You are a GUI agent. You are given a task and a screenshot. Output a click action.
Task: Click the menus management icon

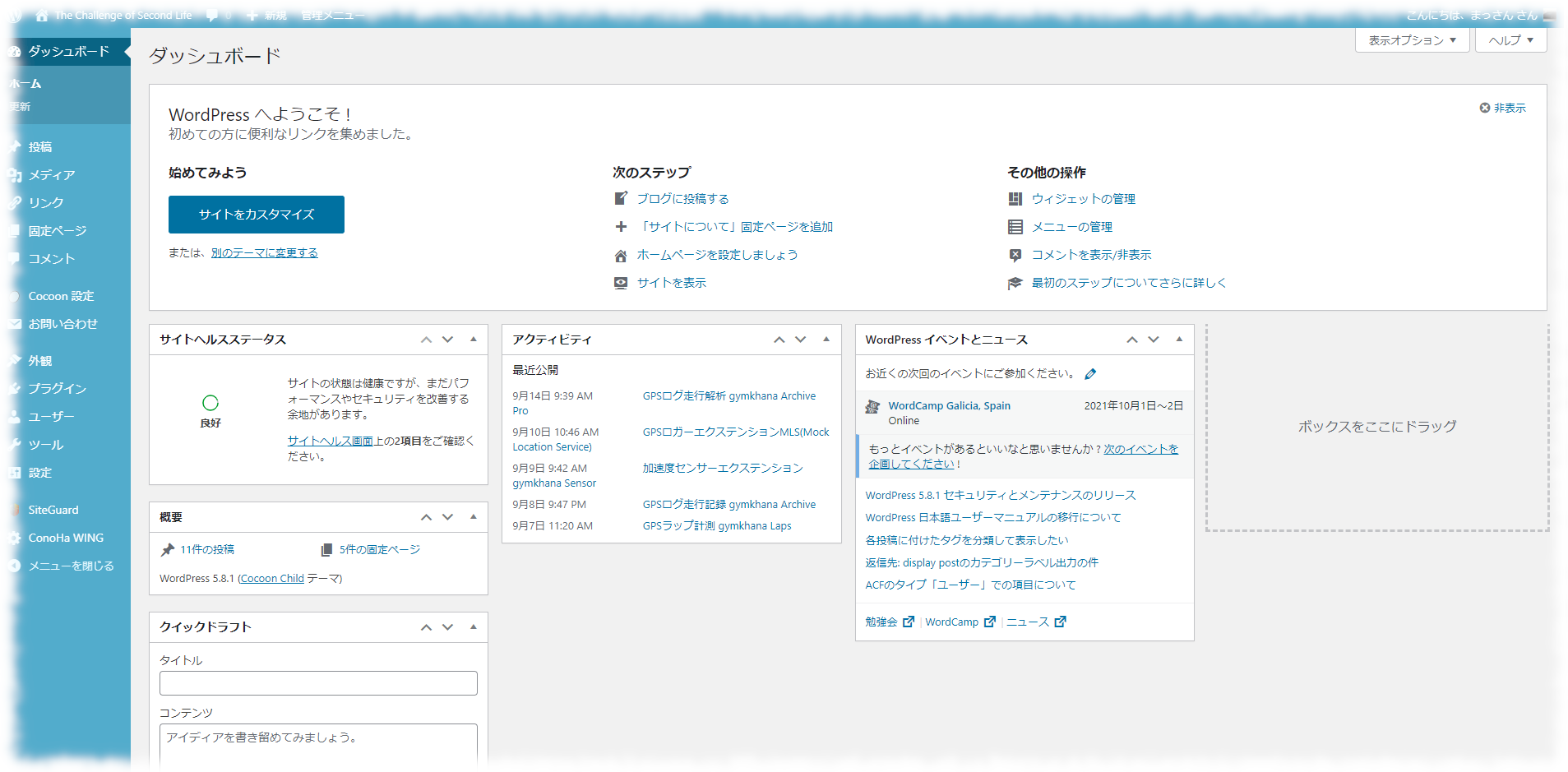(x=1015, y=227)
